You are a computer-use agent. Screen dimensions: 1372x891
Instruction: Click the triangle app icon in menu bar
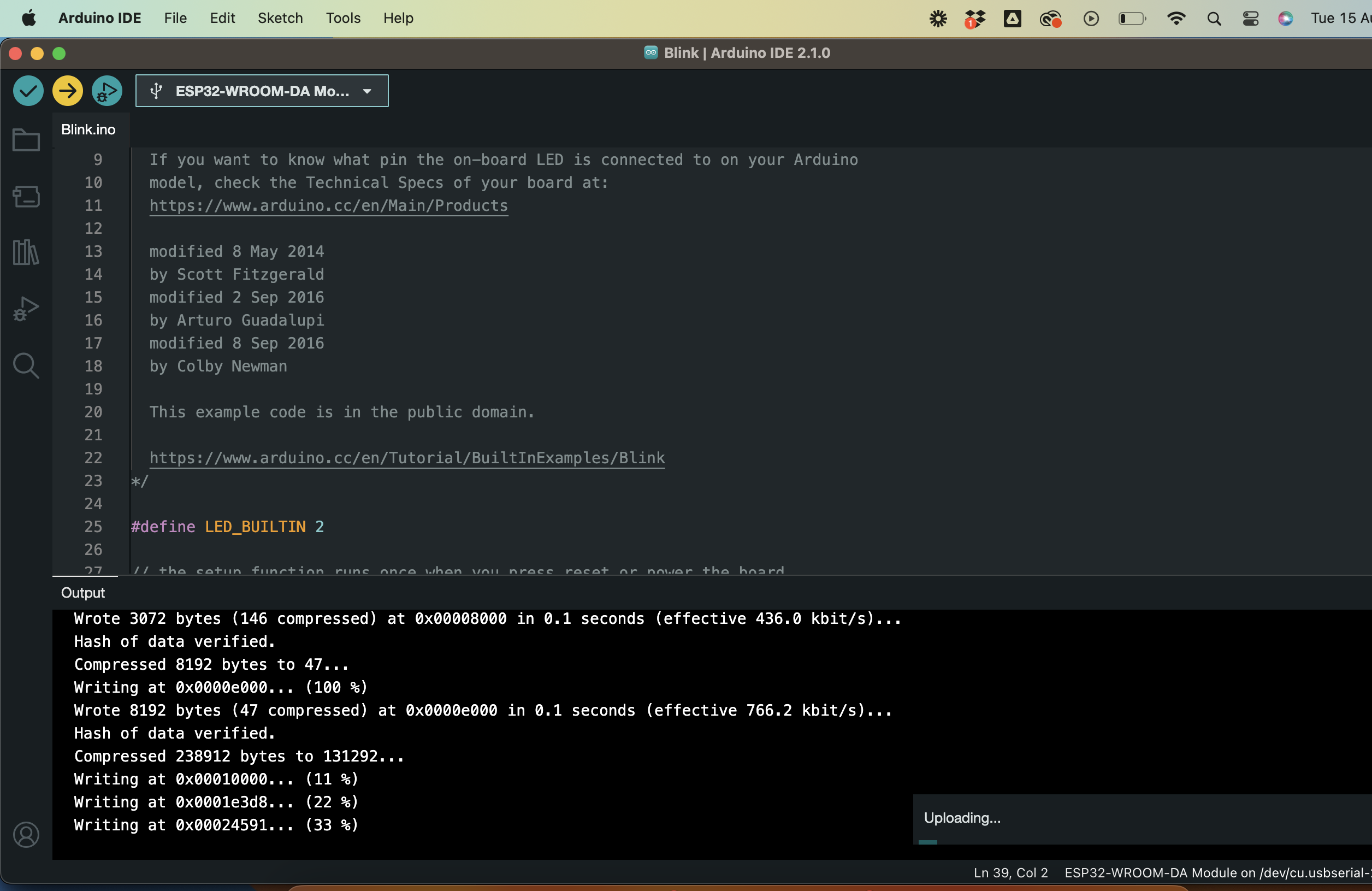click(1012, 19)
